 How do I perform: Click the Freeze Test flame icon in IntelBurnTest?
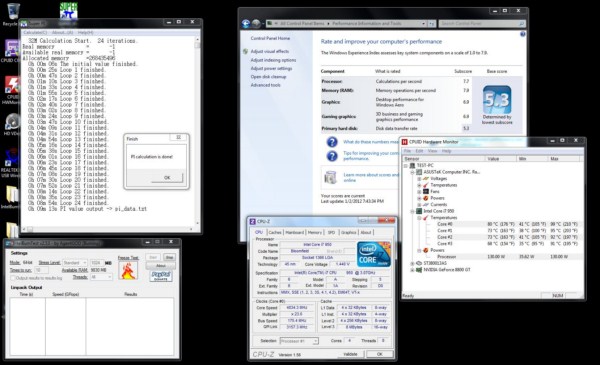[128, 270]
